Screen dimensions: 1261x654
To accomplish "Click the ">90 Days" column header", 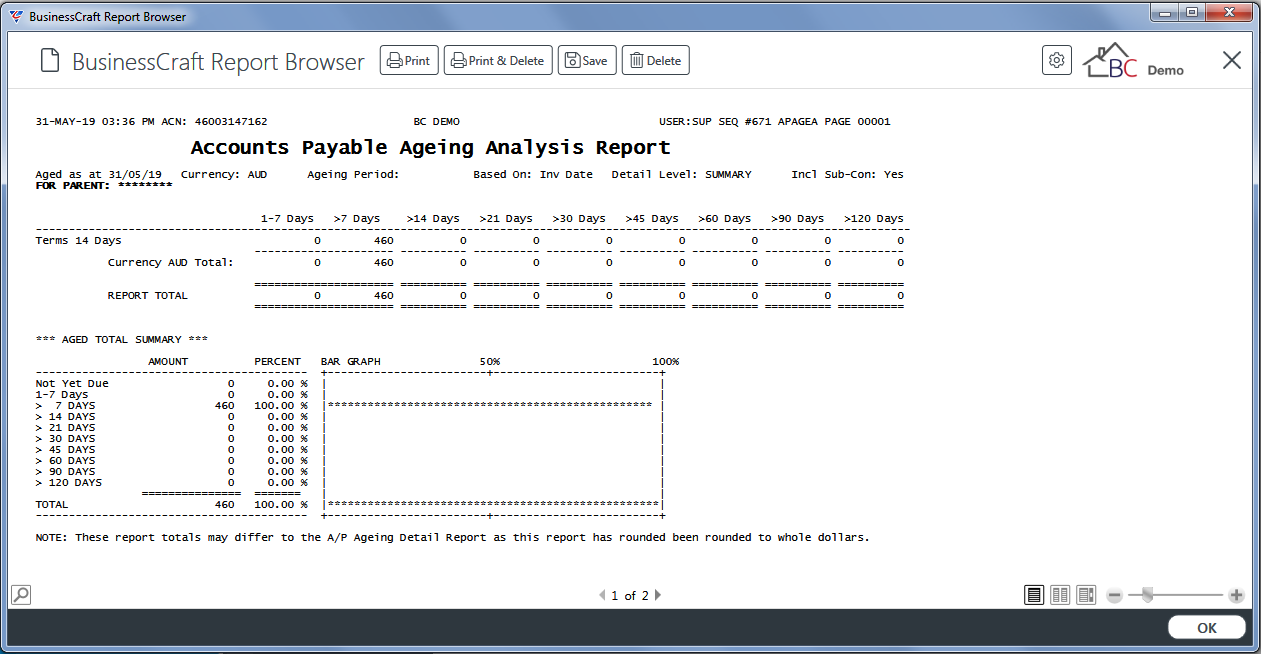I will pyautogui.click(x=798, y=219).
